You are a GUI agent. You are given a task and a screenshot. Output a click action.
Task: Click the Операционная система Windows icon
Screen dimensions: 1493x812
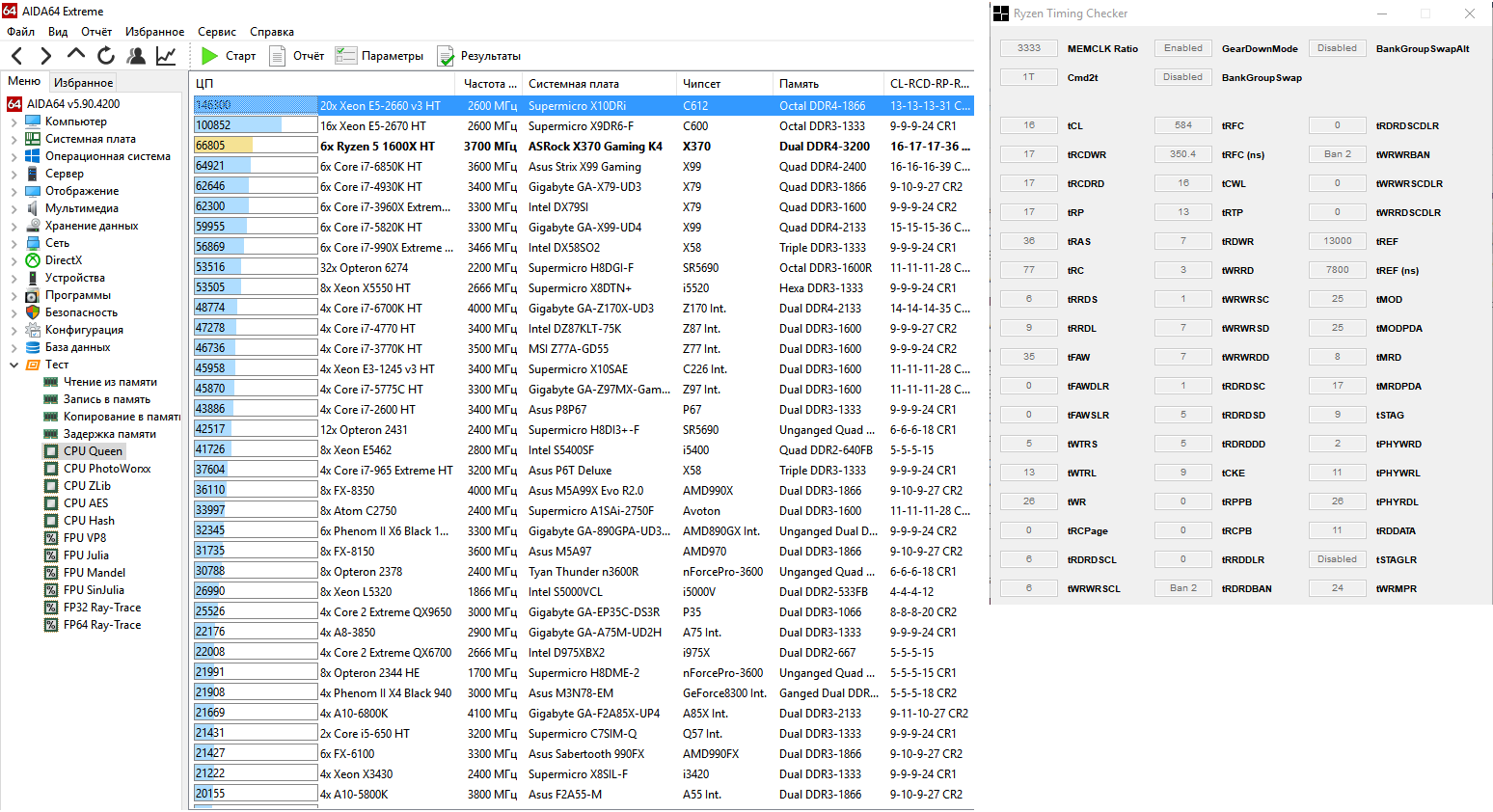[x=33, y=156]
